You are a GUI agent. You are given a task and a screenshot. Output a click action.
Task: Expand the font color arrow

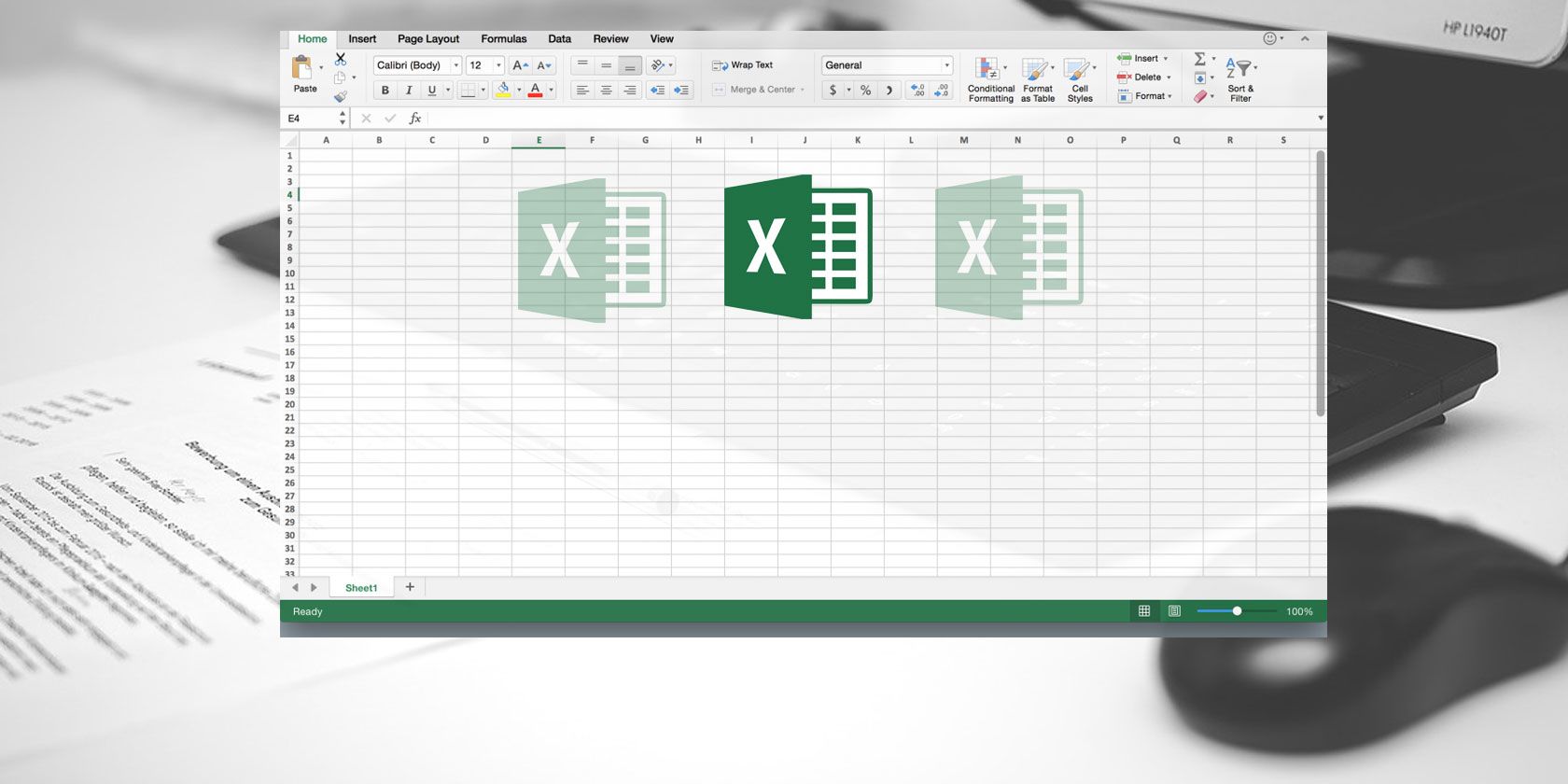coord(551,91)
